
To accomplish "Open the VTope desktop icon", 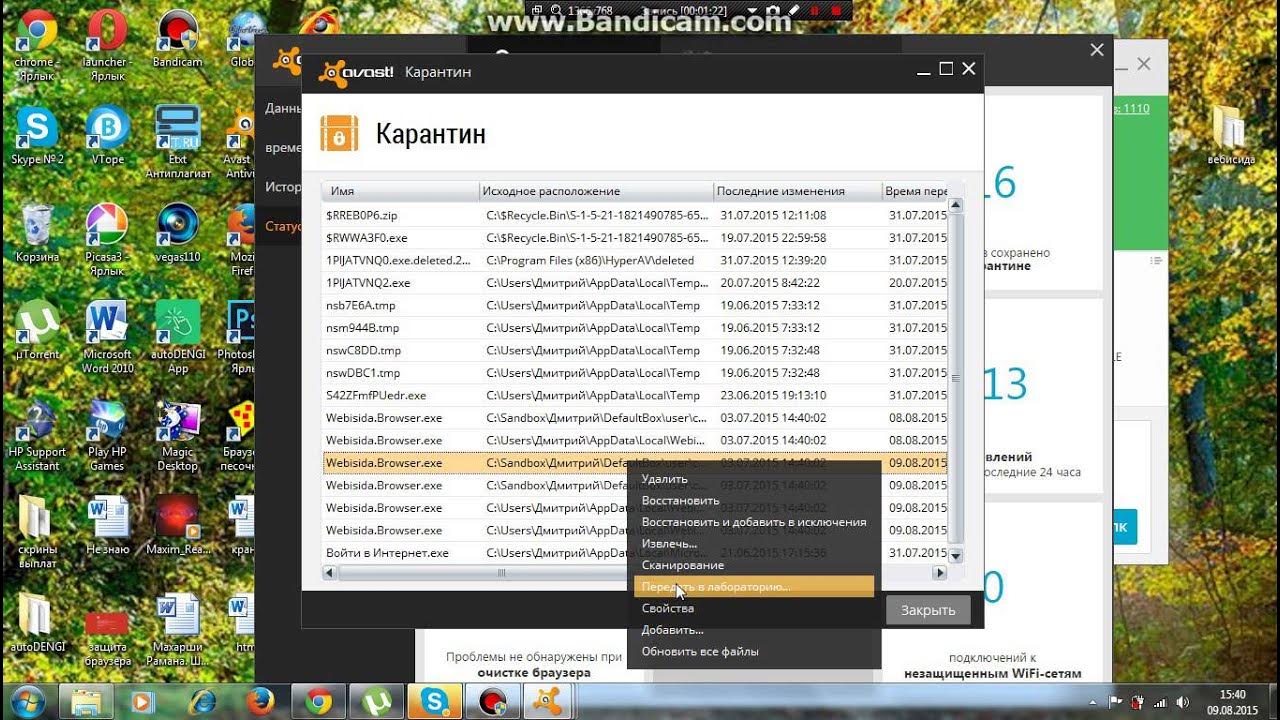I will (107, 135).
